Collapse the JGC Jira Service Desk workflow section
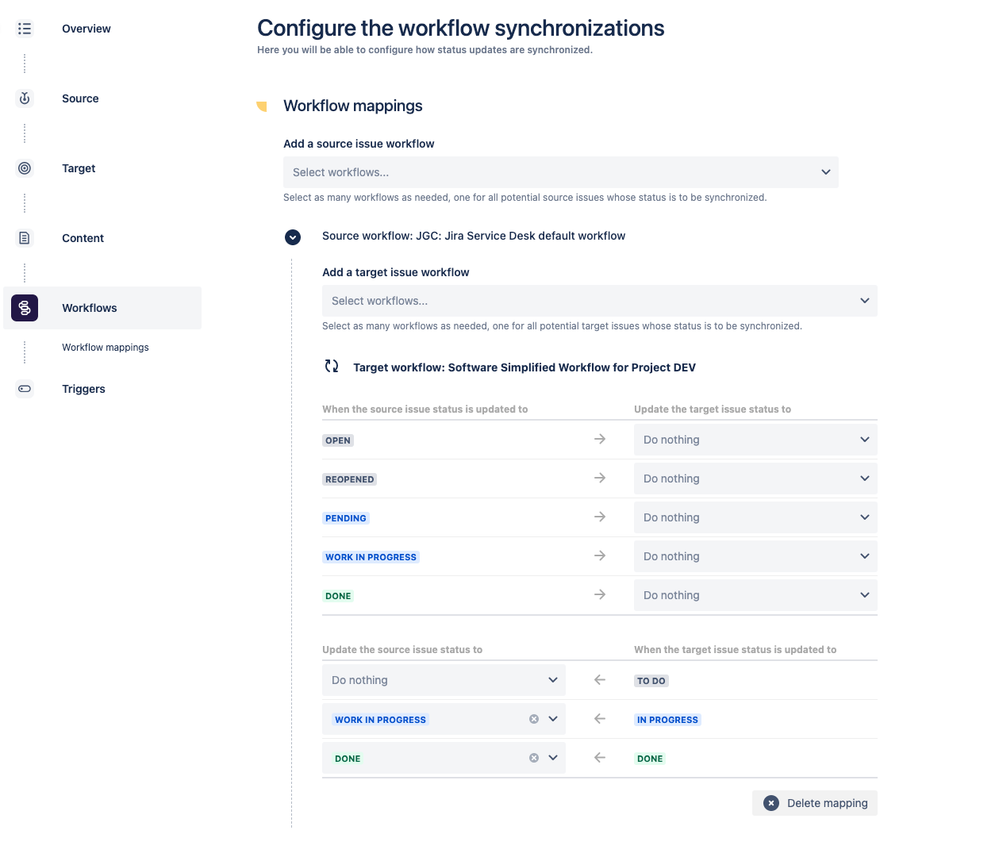 (x=293, y=237)
